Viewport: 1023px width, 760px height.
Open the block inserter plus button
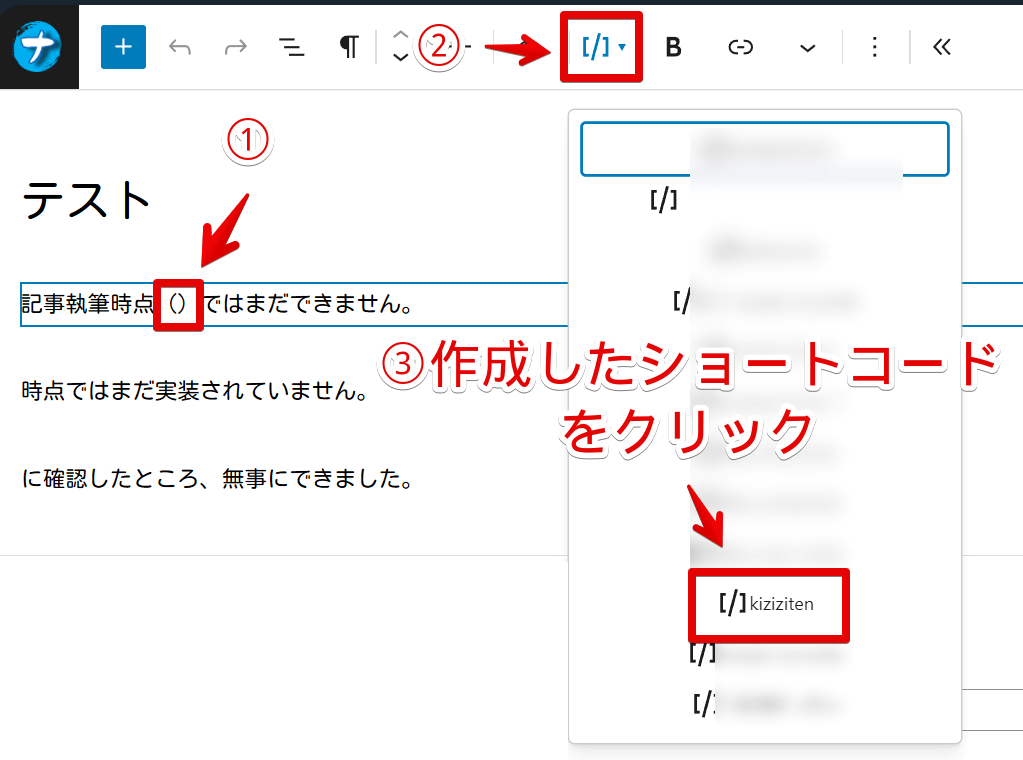(123, 47)
